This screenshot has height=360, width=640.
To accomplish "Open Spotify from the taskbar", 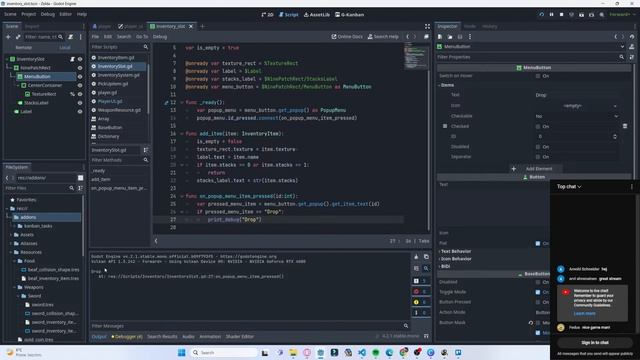I will [376, 353].
